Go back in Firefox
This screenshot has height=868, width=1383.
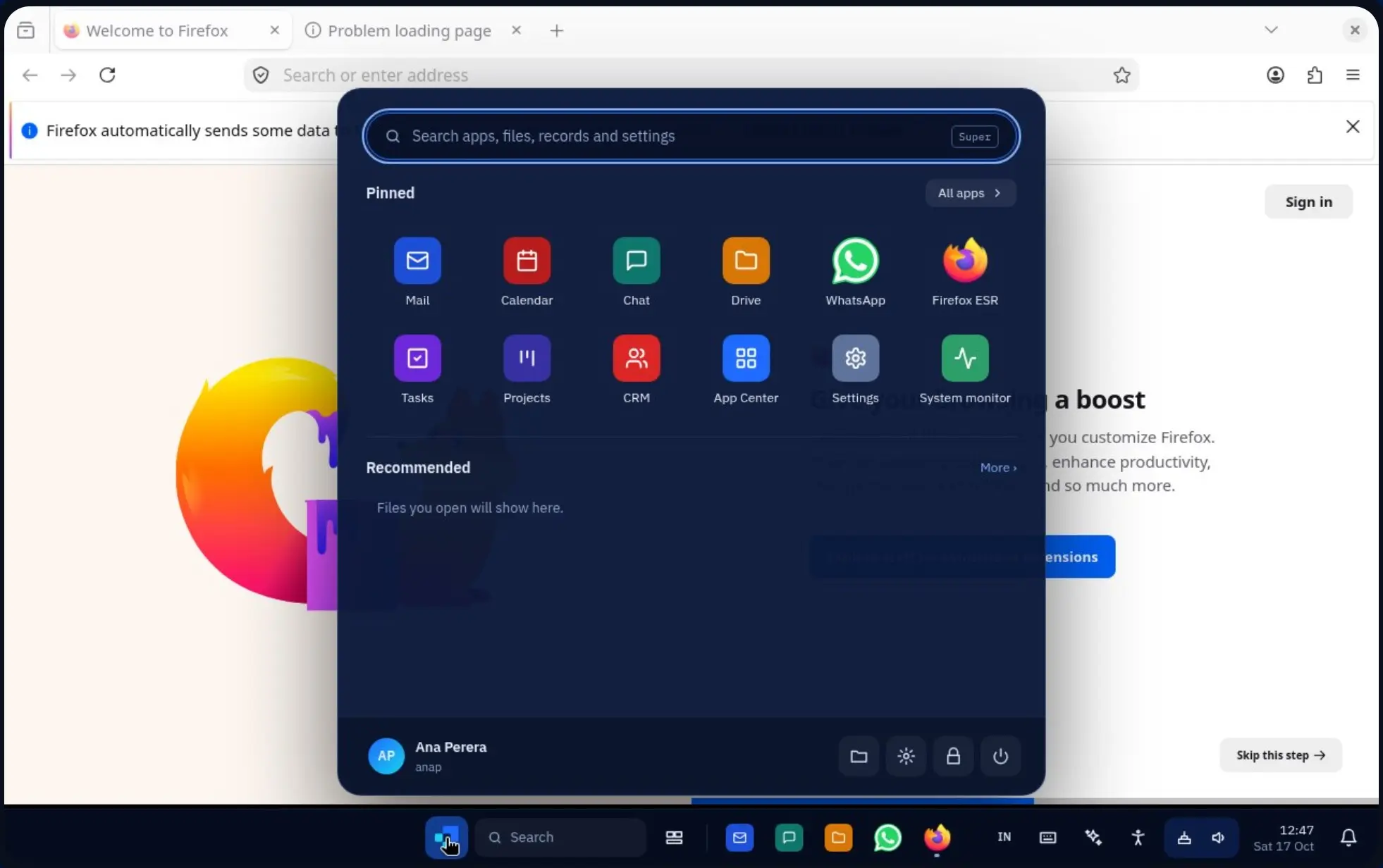click(x=30, y=75)
